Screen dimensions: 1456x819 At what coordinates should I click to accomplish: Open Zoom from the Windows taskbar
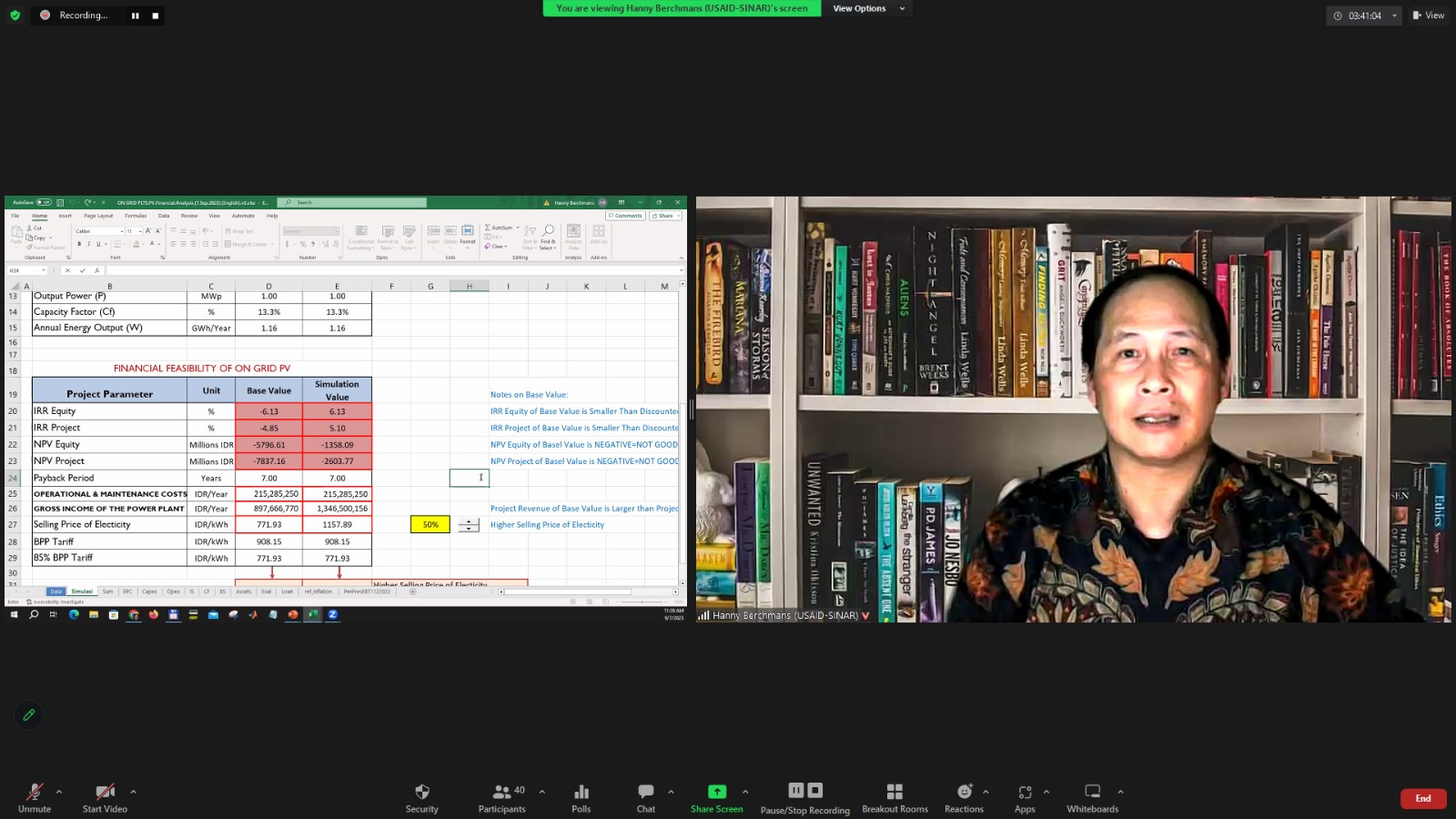pos(332,614)
